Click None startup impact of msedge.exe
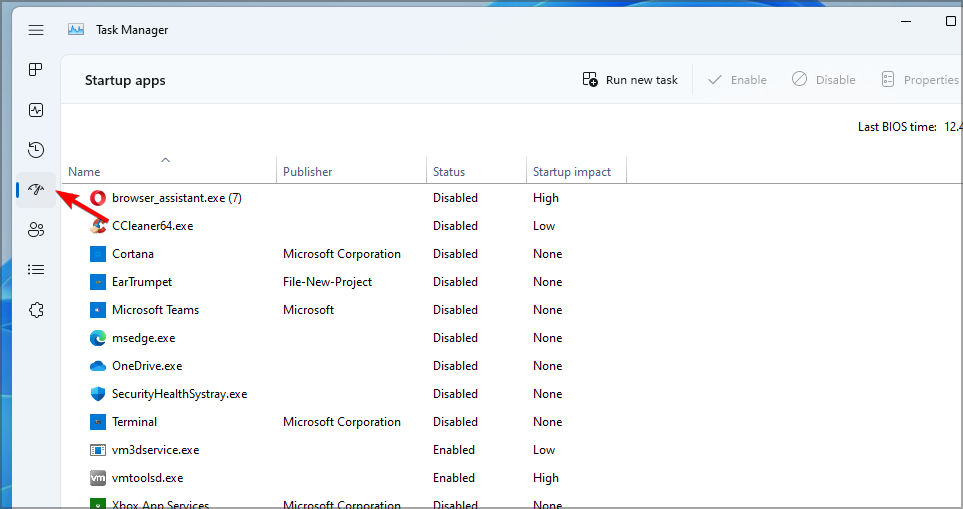Viewport: 963px width, 509px height. 547,338
